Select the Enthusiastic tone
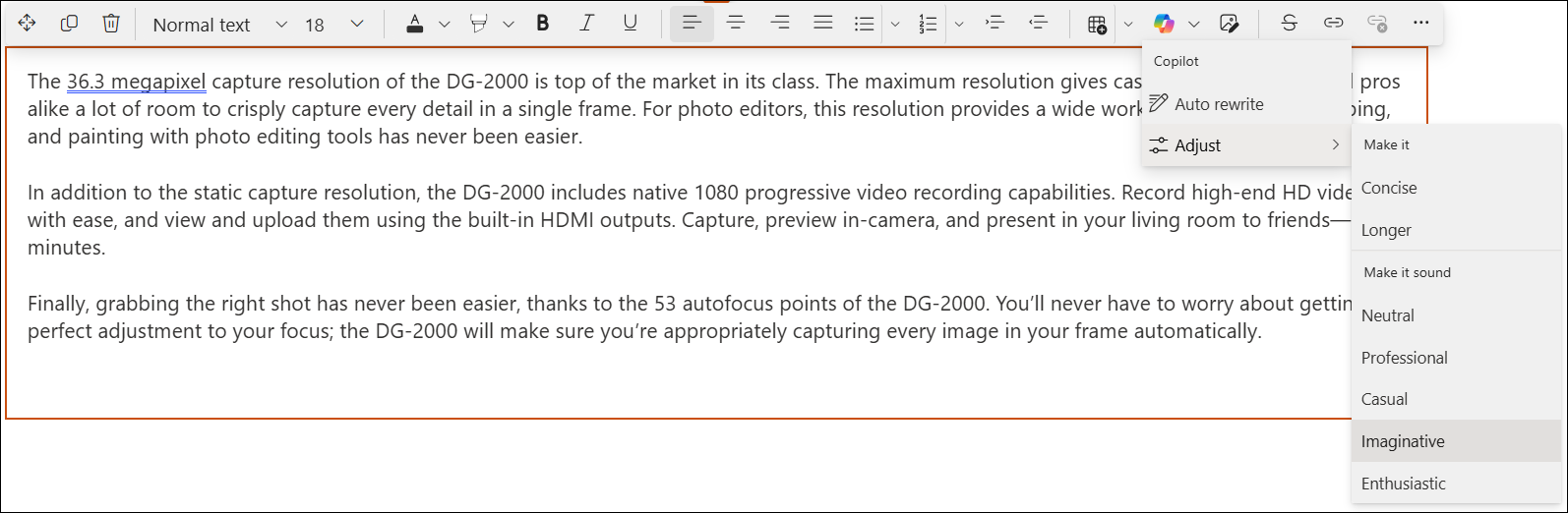This screenshot has height=513, width=1568. [1457, 484]
